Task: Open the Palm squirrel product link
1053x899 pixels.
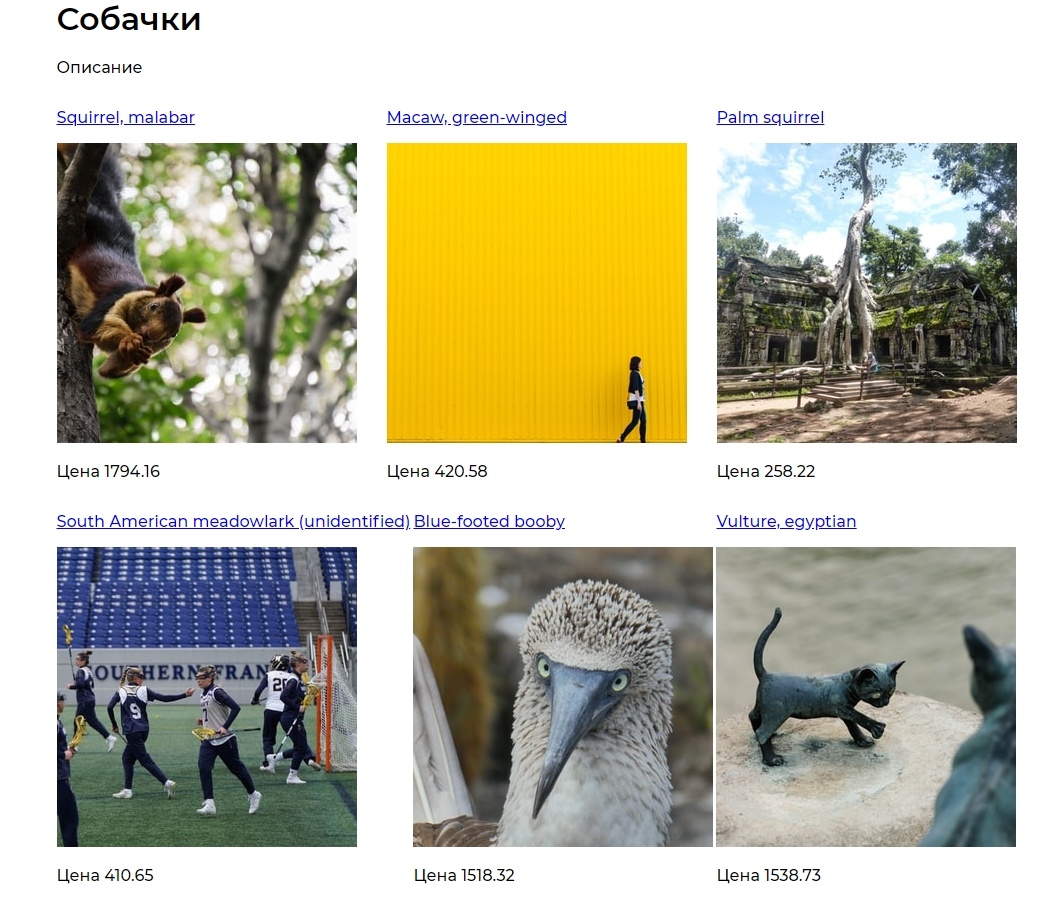Action: click(x=770, y=117)
